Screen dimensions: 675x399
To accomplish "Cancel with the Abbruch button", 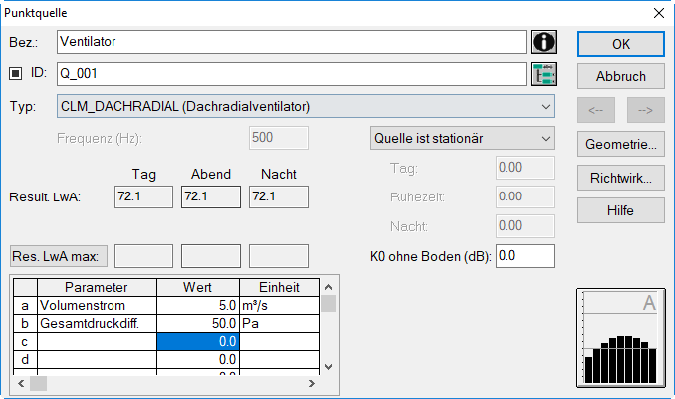I will coord(621,76).
